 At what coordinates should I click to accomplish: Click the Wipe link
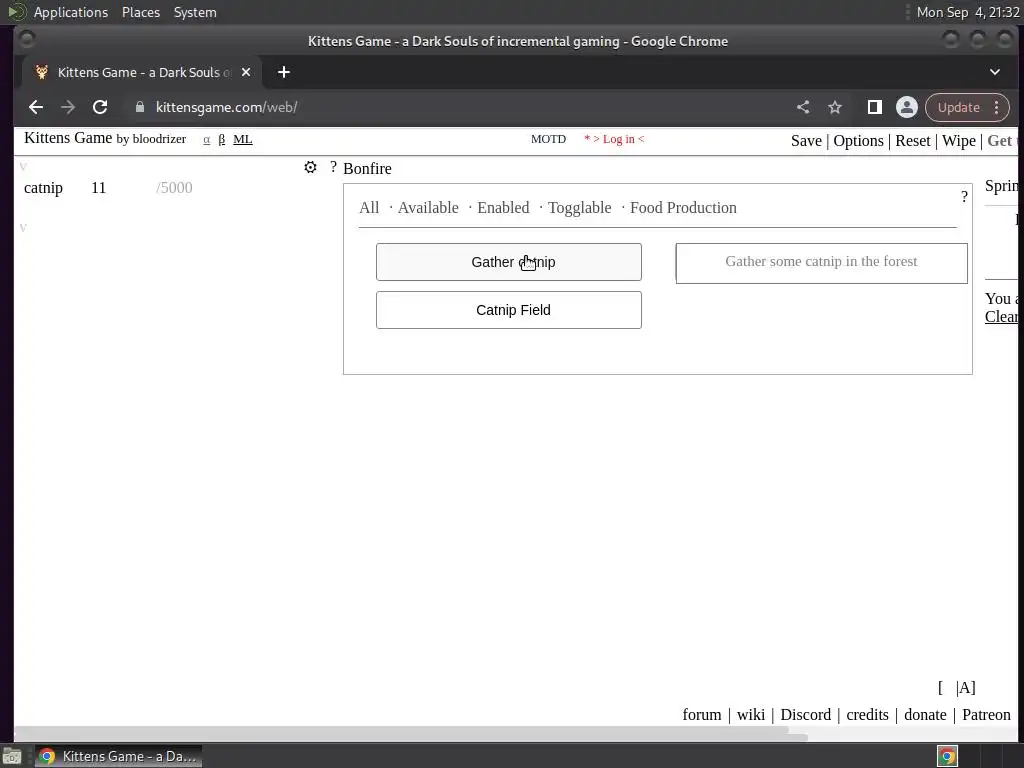(x=959, y=141)
